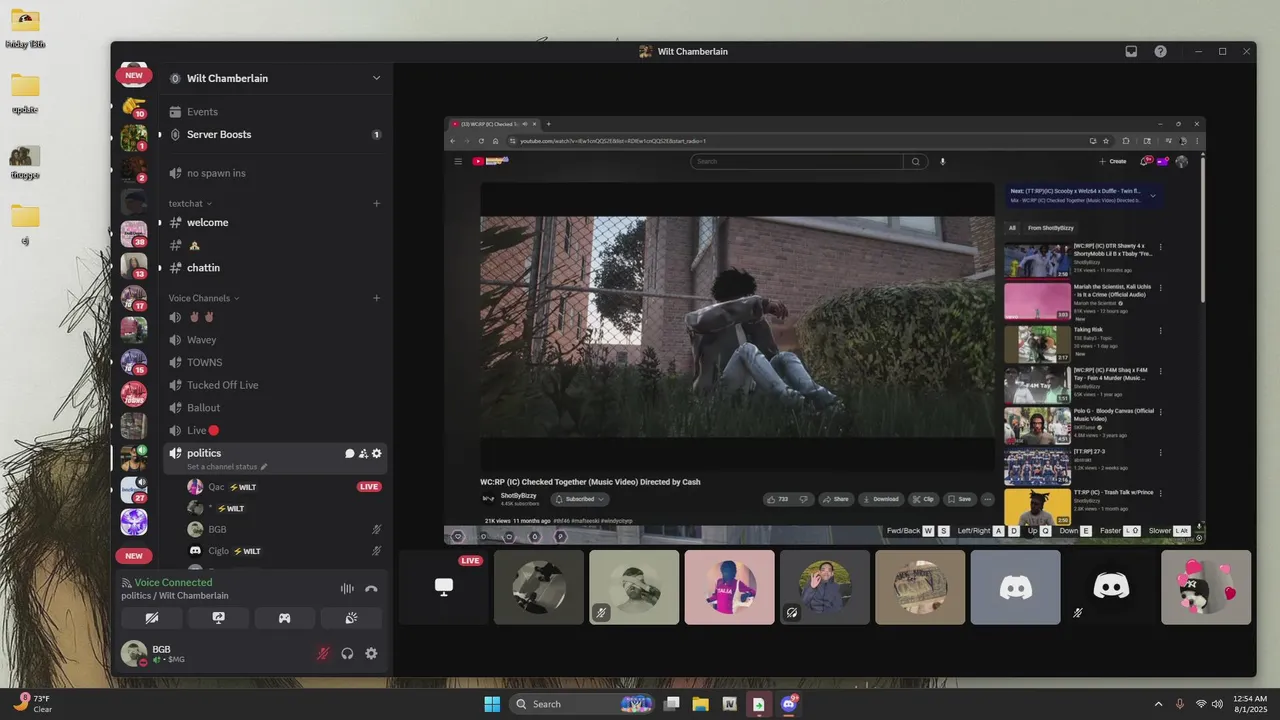Open politics channel settings gear

(x=377, y=453)
